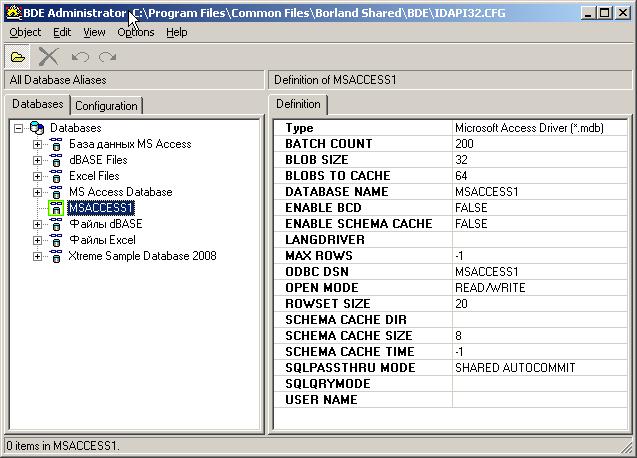Click the dBASE Files database icon
The image size is (637, 458).
[56, 160]
